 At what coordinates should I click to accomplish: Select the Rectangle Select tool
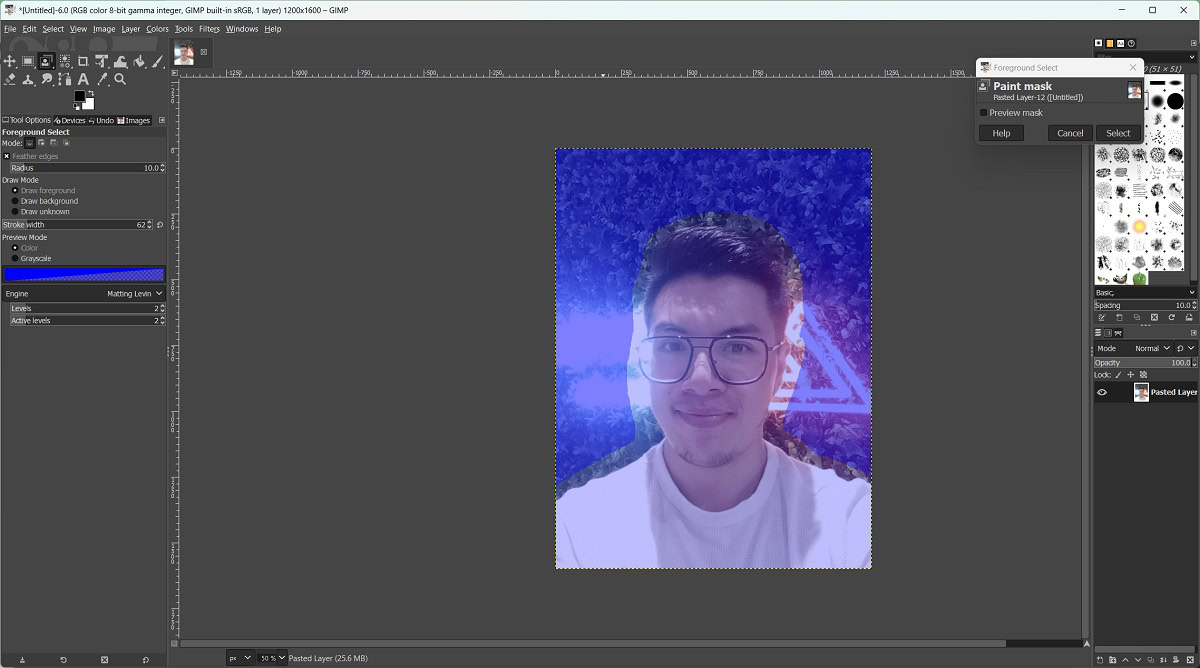28,62
